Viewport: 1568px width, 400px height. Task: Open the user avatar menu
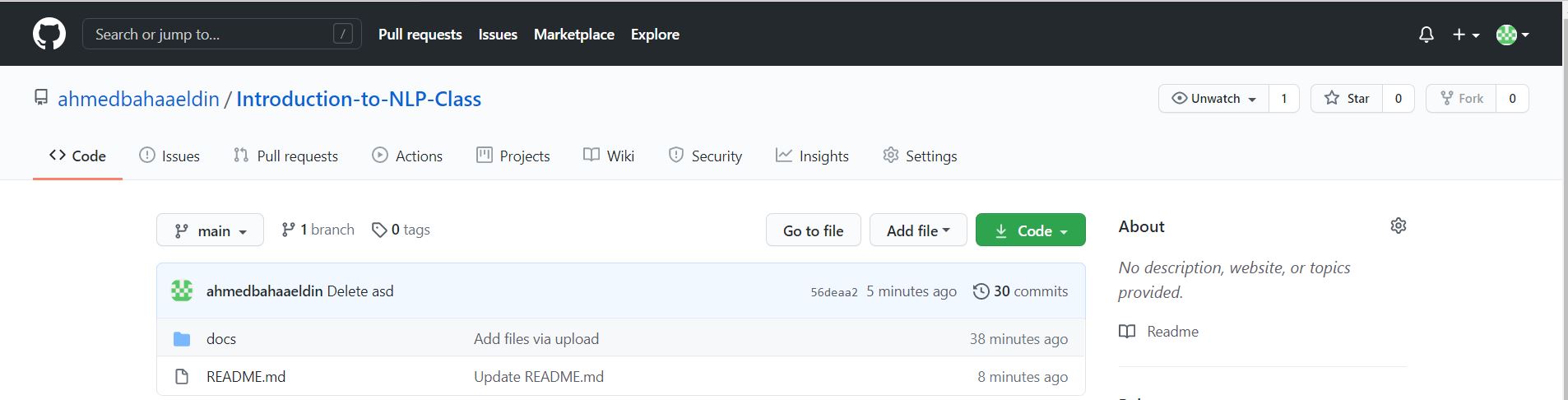click(x=1513, y=35)
